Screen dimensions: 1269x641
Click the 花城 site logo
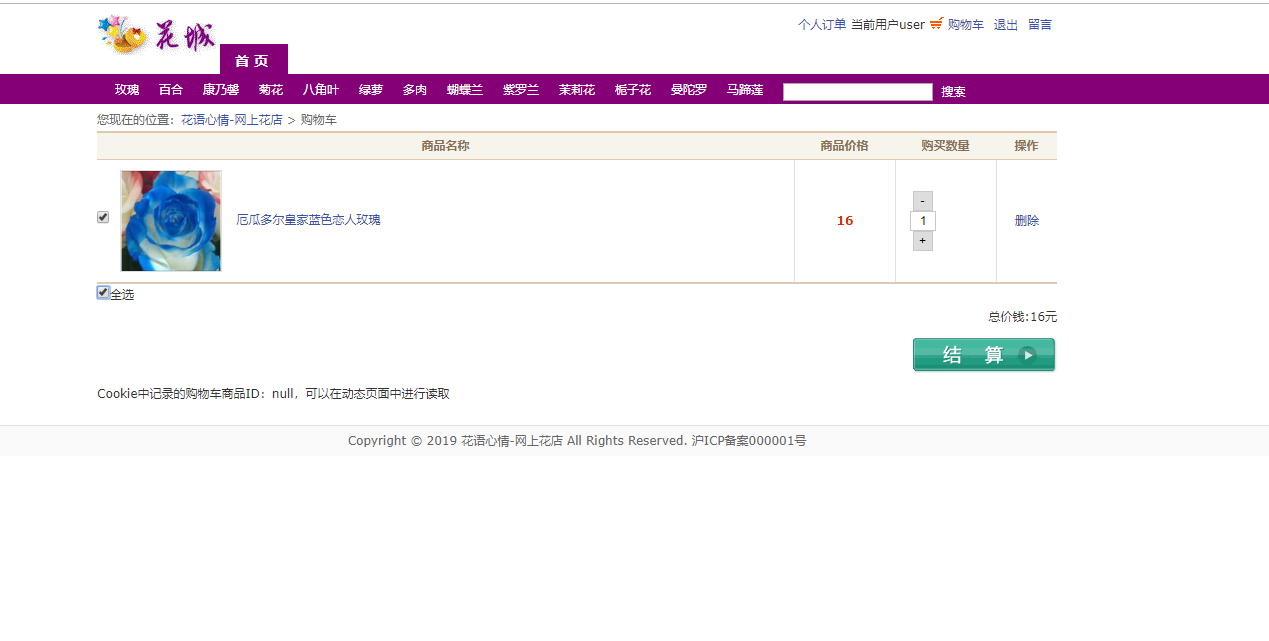tap(156, 34)
